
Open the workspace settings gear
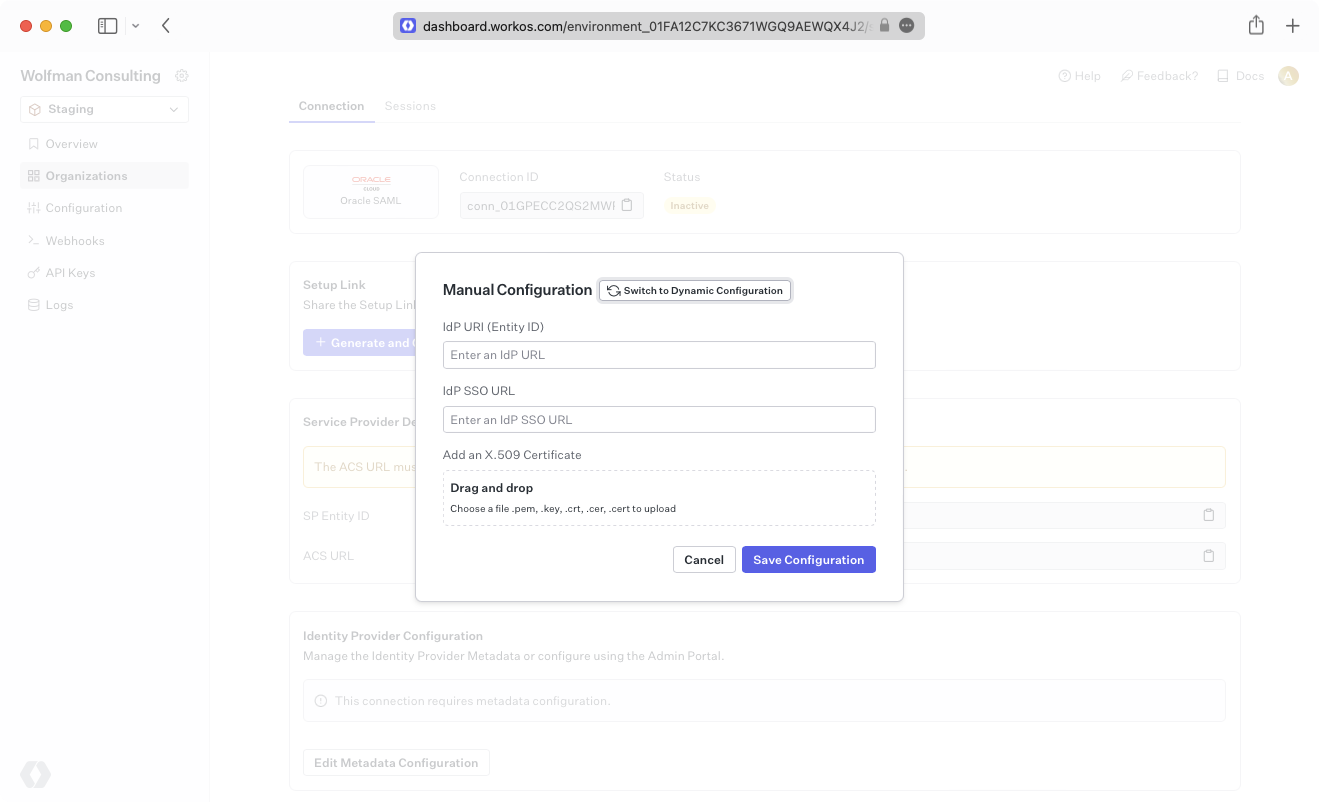point(181,75)
